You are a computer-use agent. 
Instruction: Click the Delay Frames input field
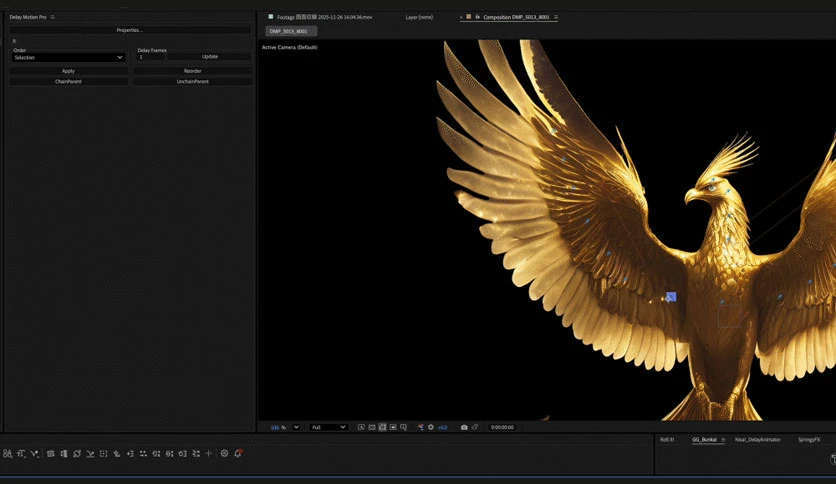(x=151, y=57)
